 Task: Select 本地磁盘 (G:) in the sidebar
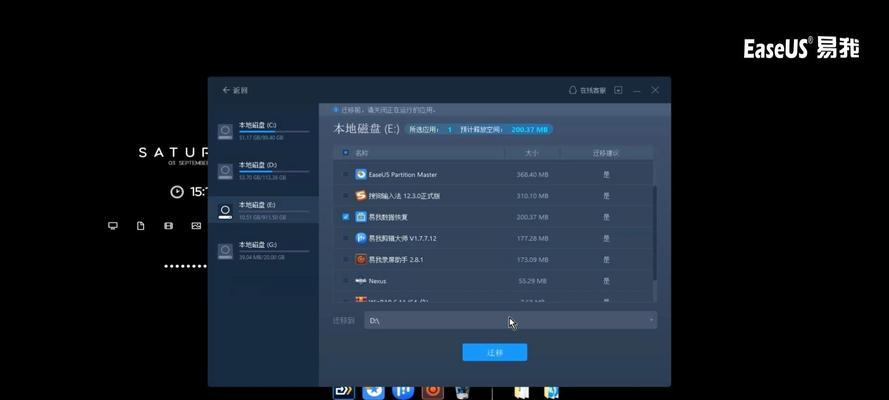(263, 251)
